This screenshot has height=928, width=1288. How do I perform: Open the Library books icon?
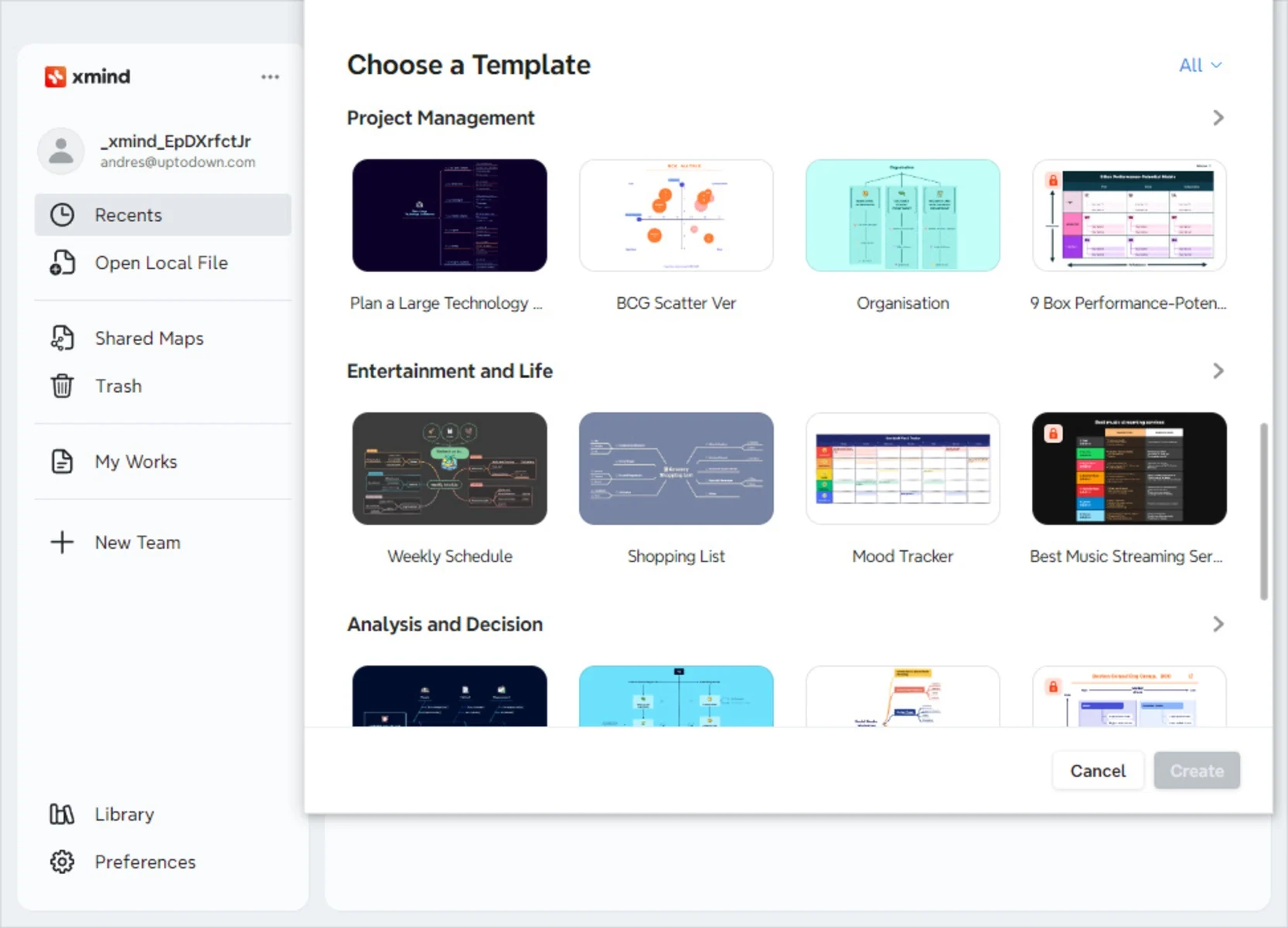click(62, 814)
